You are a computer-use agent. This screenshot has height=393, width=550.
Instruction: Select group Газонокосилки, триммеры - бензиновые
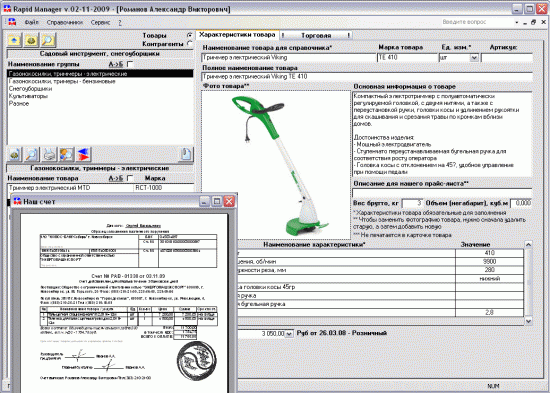(100, 81)
